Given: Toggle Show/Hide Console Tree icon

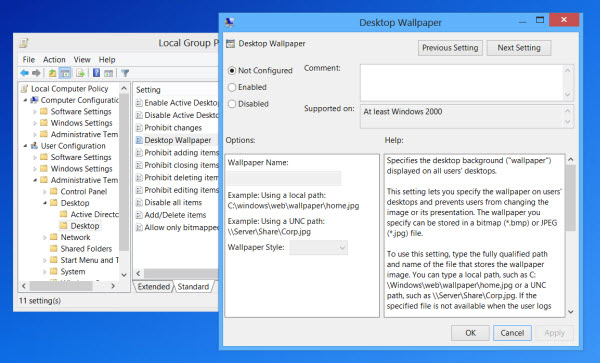Looking at the screenshot, I should pos(65,73).
